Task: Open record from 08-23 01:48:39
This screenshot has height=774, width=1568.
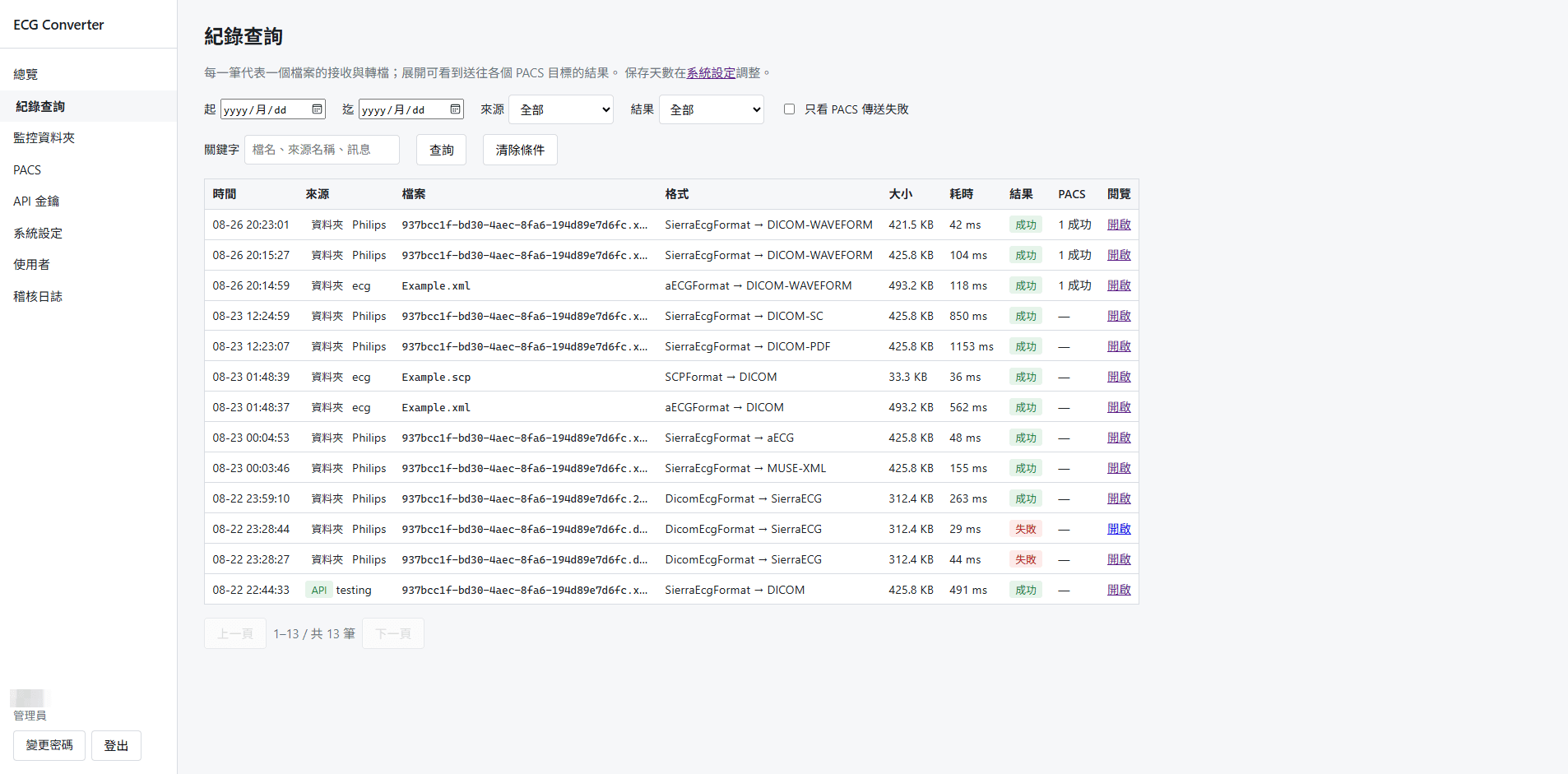Action: point(1119,377)
